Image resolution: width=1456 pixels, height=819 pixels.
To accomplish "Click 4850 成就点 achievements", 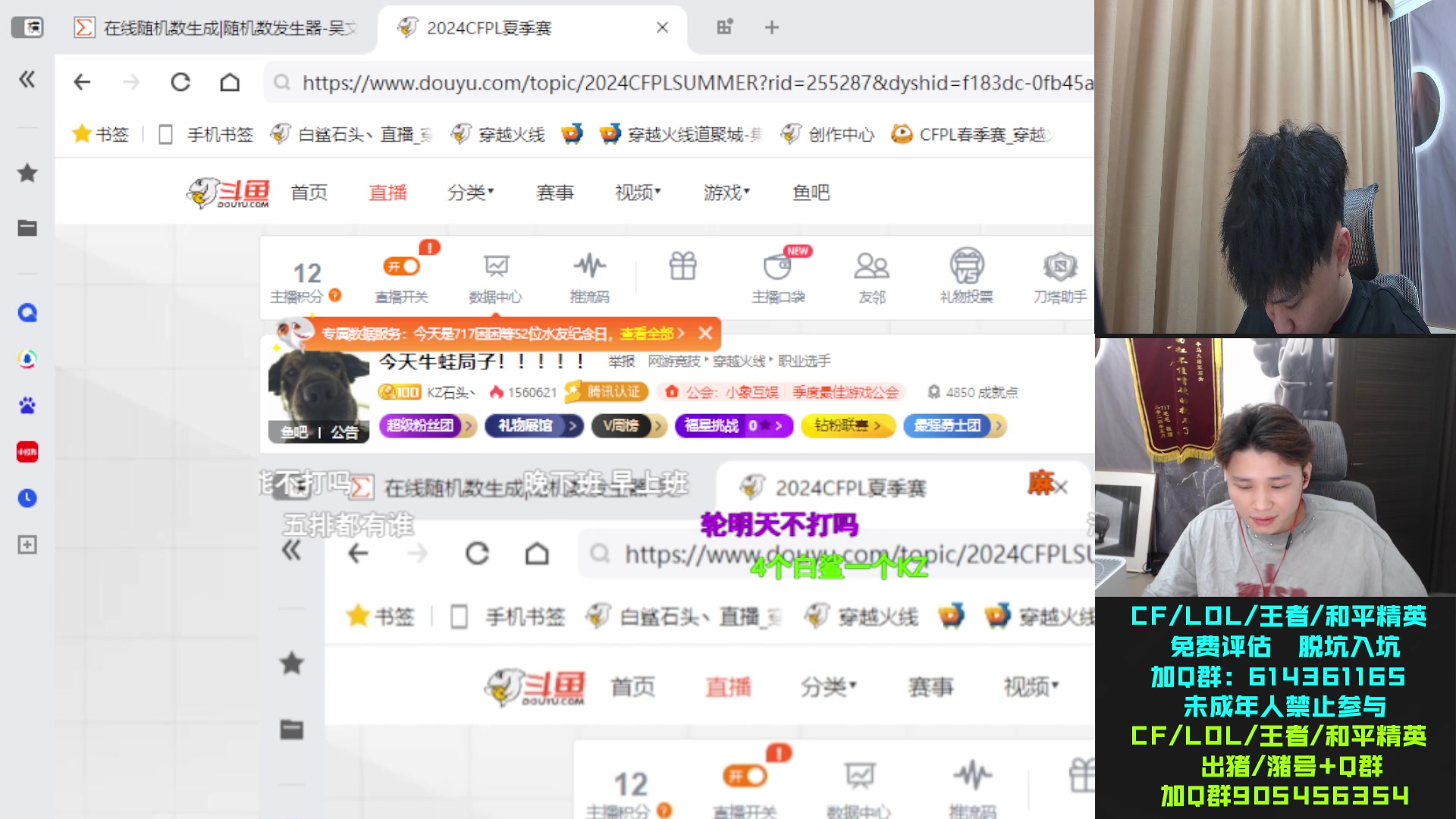I will tap(973, 392).
